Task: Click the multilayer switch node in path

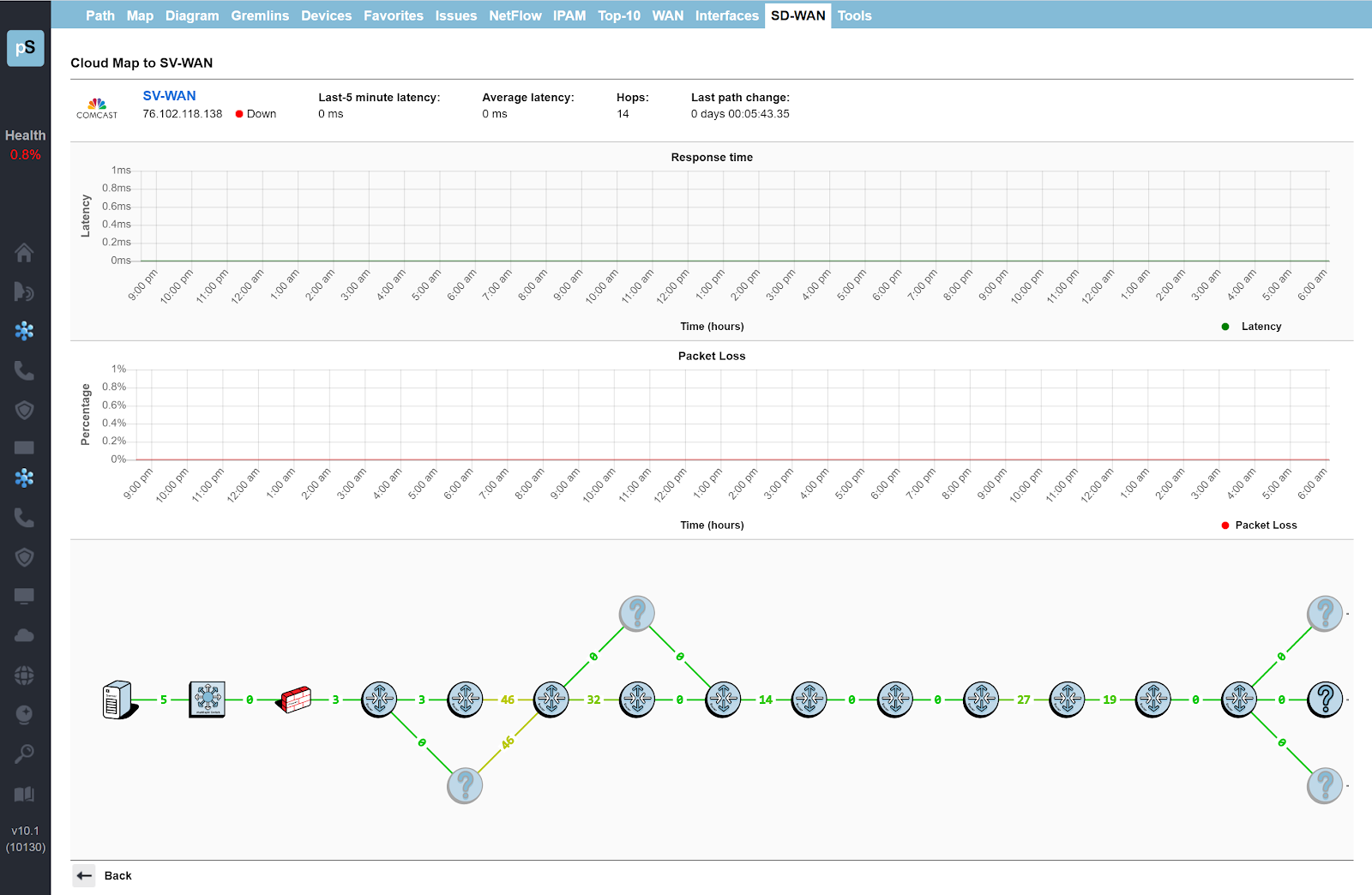Action: [x=207, y=700]
